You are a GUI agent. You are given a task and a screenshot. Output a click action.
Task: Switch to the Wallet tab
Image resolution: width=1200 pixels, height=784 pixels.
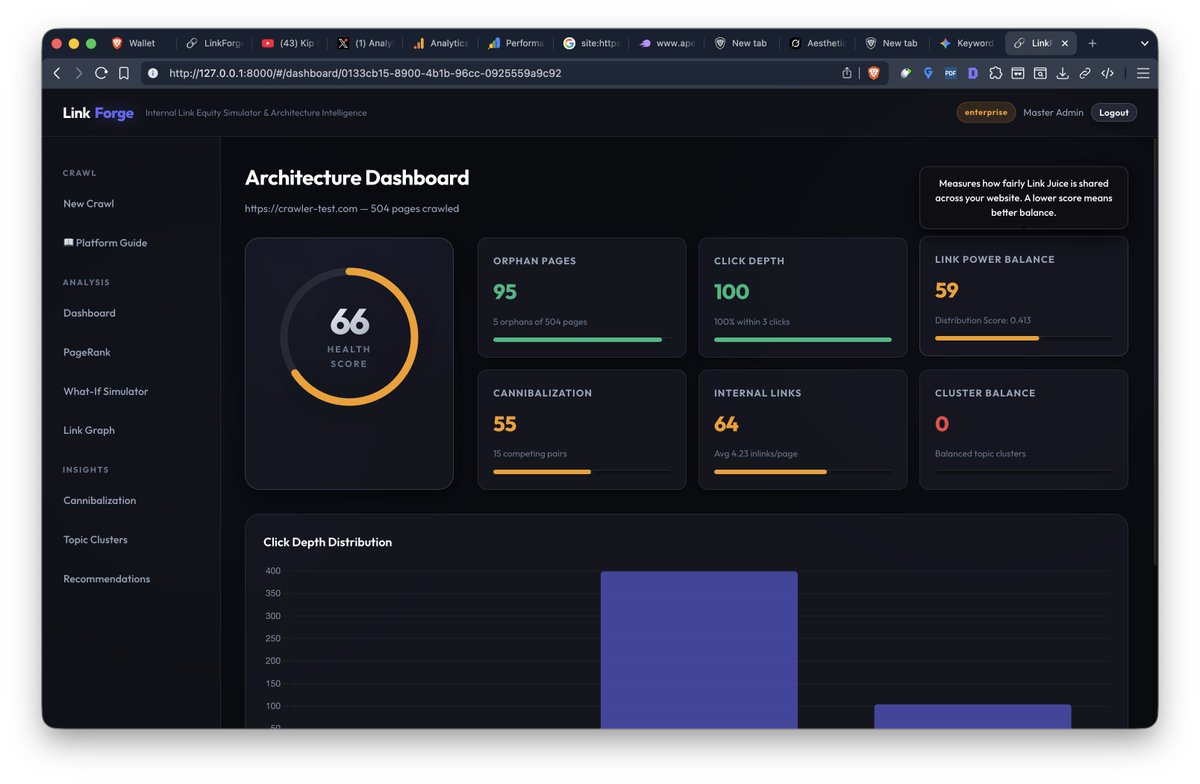point(141,43)
